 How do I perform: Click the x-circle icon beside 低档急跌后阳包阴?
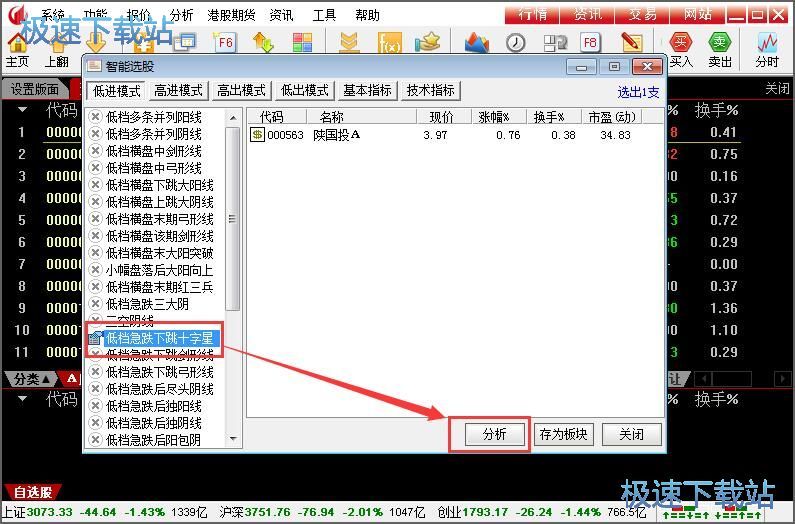[x=95, y=440]
